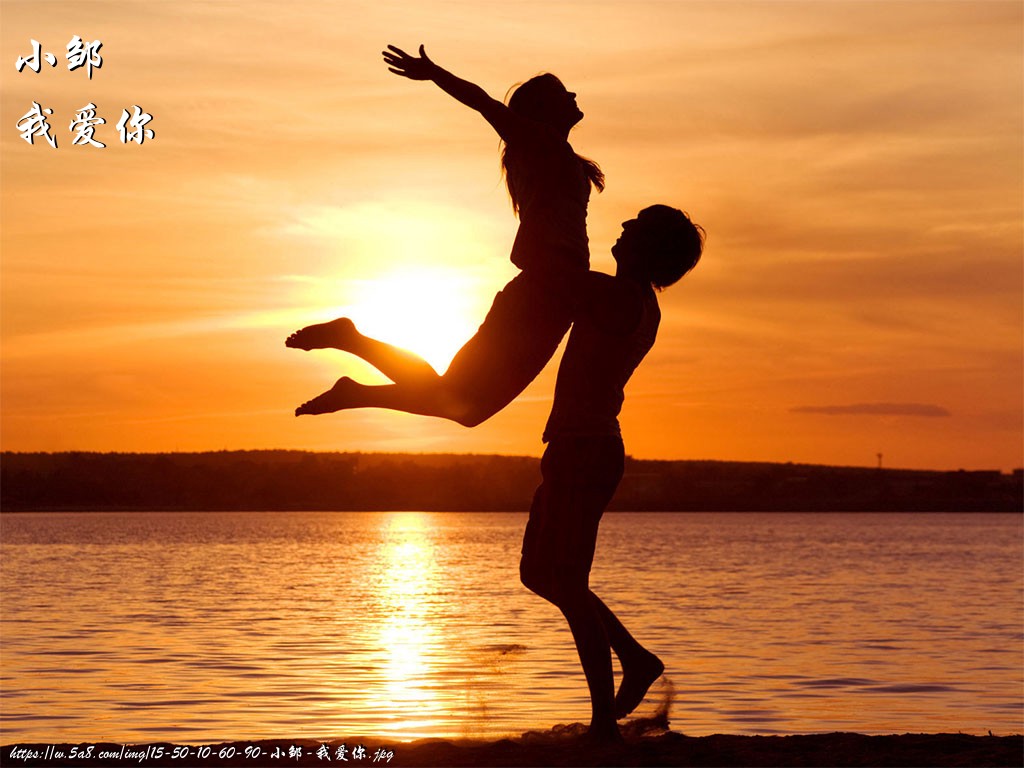
Task: Click the 小邹-我爱你.jpg filename in URL
Action: (x=332, y=753)
